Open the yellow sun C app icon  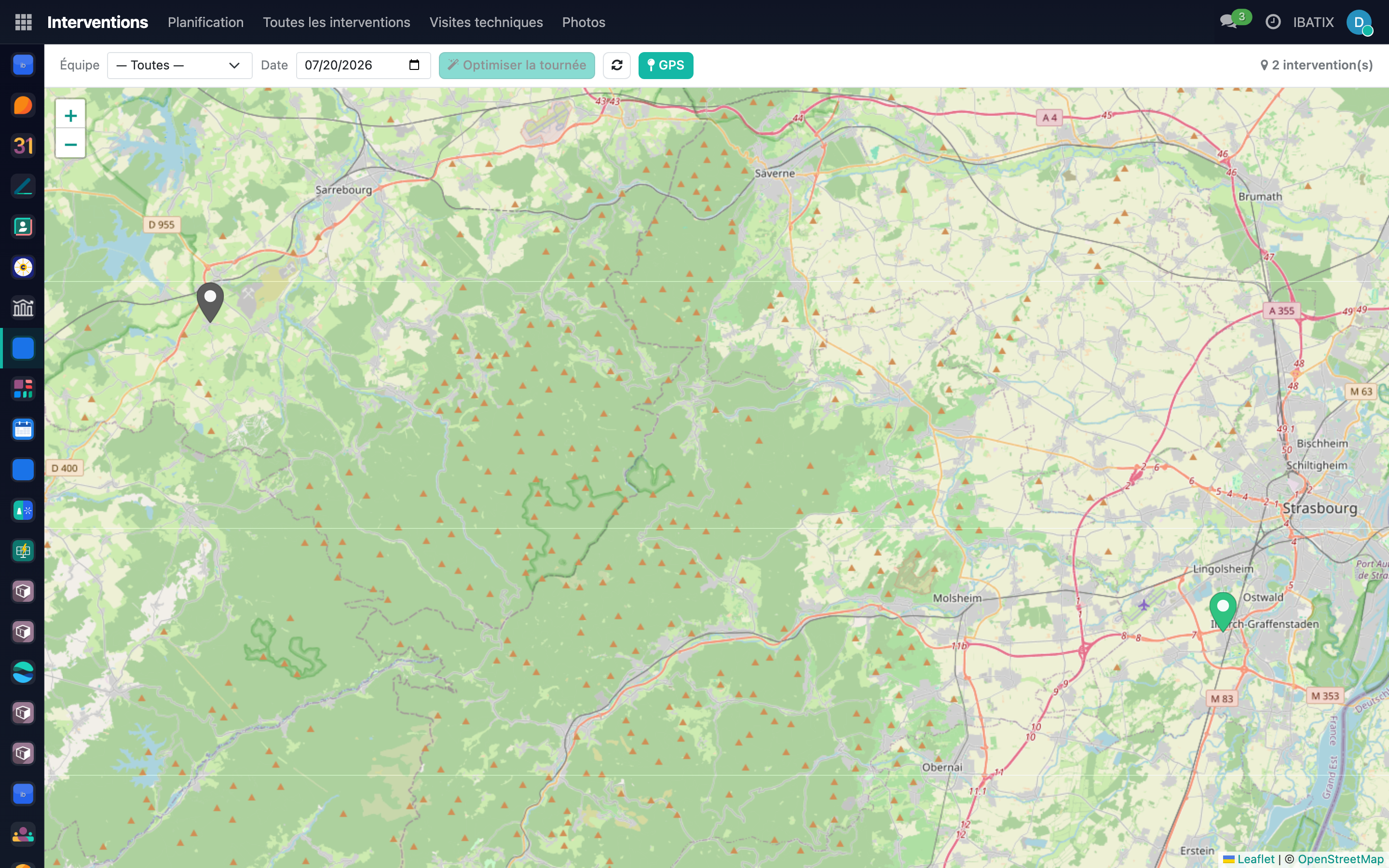23,267
